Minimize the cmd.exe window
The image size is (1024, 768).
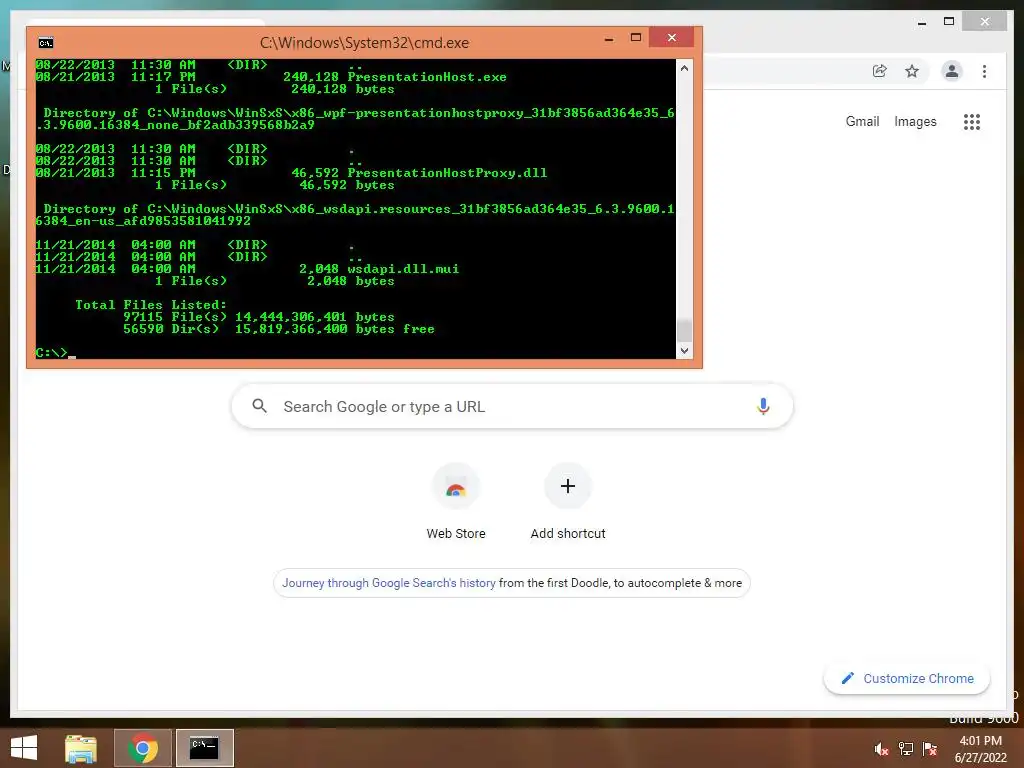point(609,39)
